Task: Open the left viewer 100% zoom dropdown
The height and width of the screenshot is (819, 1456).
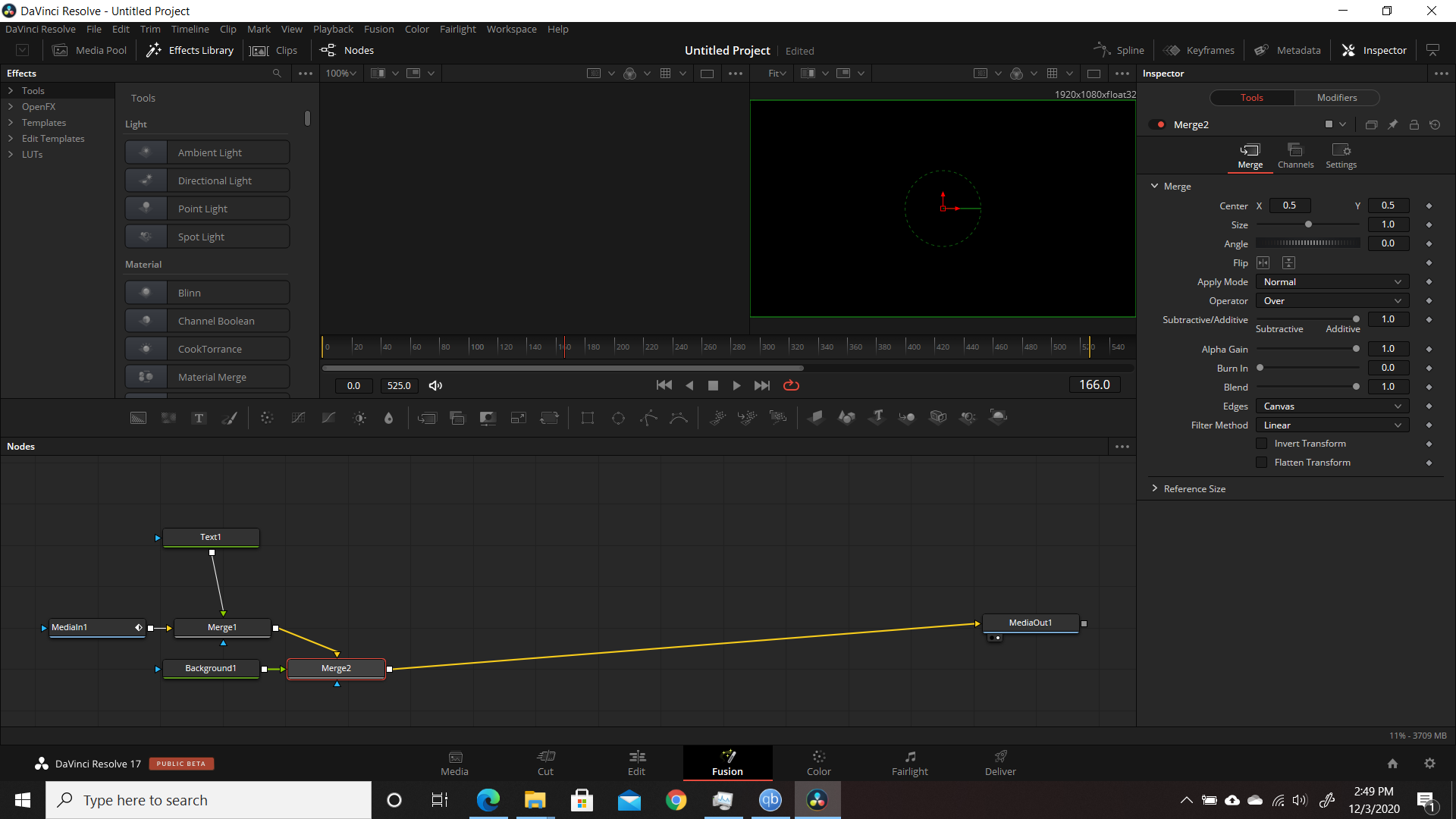Action: tap(340, 74)
